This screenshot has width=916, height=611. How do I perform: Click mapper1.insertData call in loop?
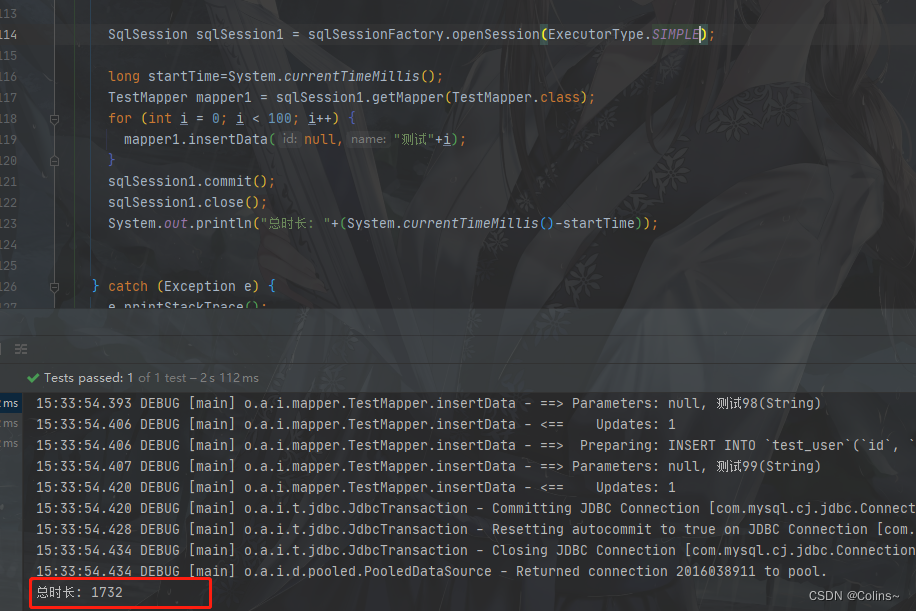coord(294,140)
